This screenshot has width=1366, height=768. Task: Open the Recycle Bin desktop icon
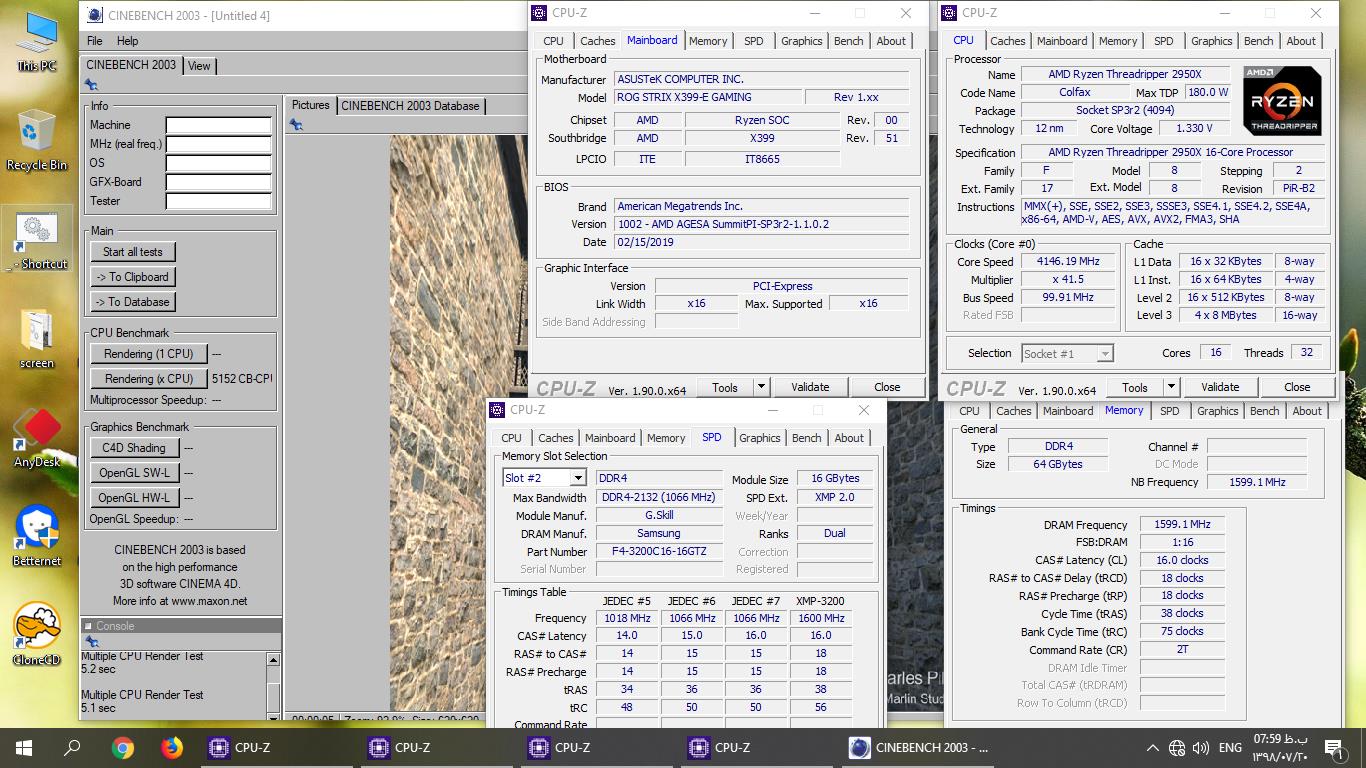coord(37,141)
